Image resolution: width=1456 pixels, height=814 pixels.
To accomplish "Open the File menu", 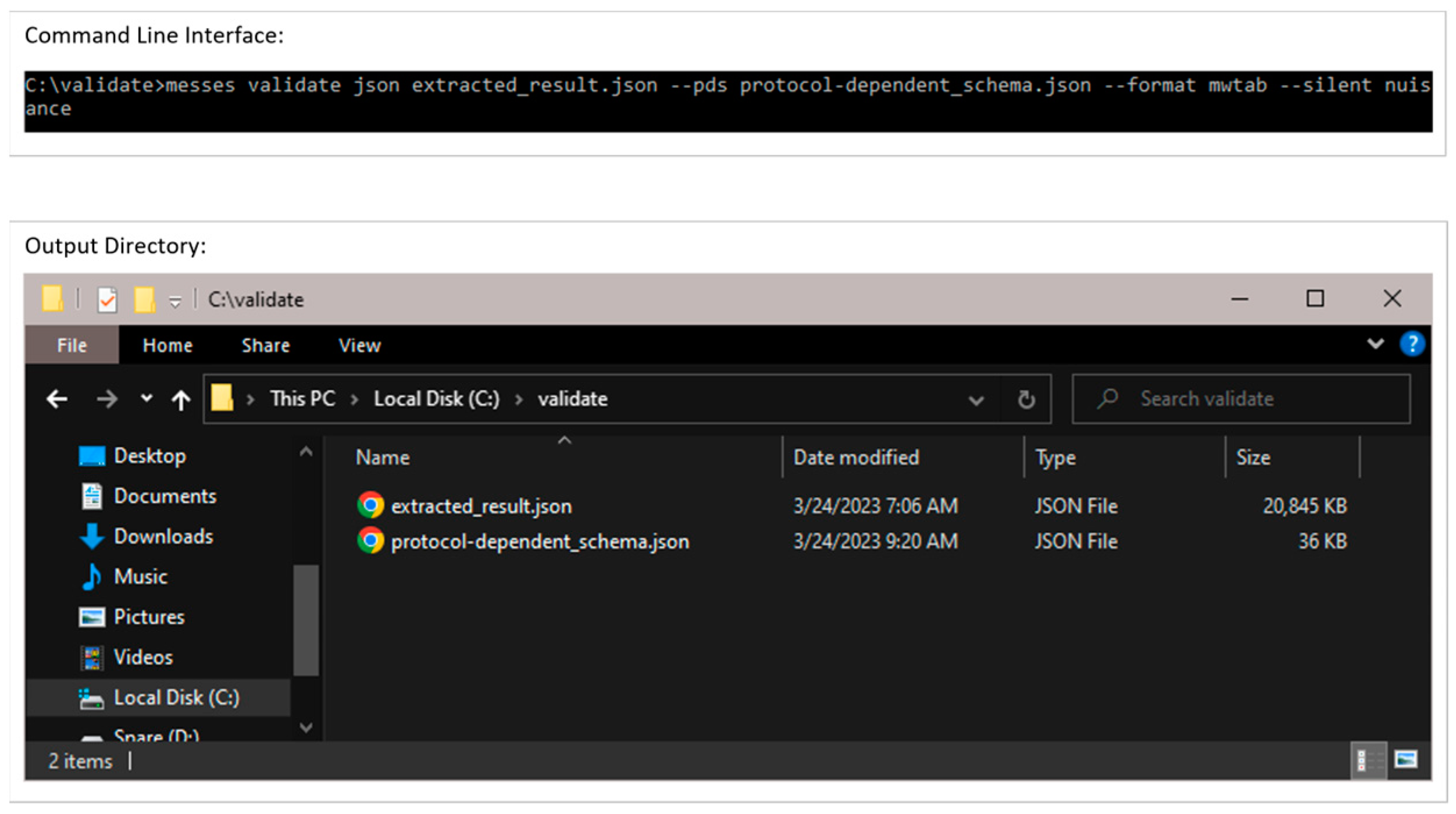I will pyautogui.click(x=72, y=345).
